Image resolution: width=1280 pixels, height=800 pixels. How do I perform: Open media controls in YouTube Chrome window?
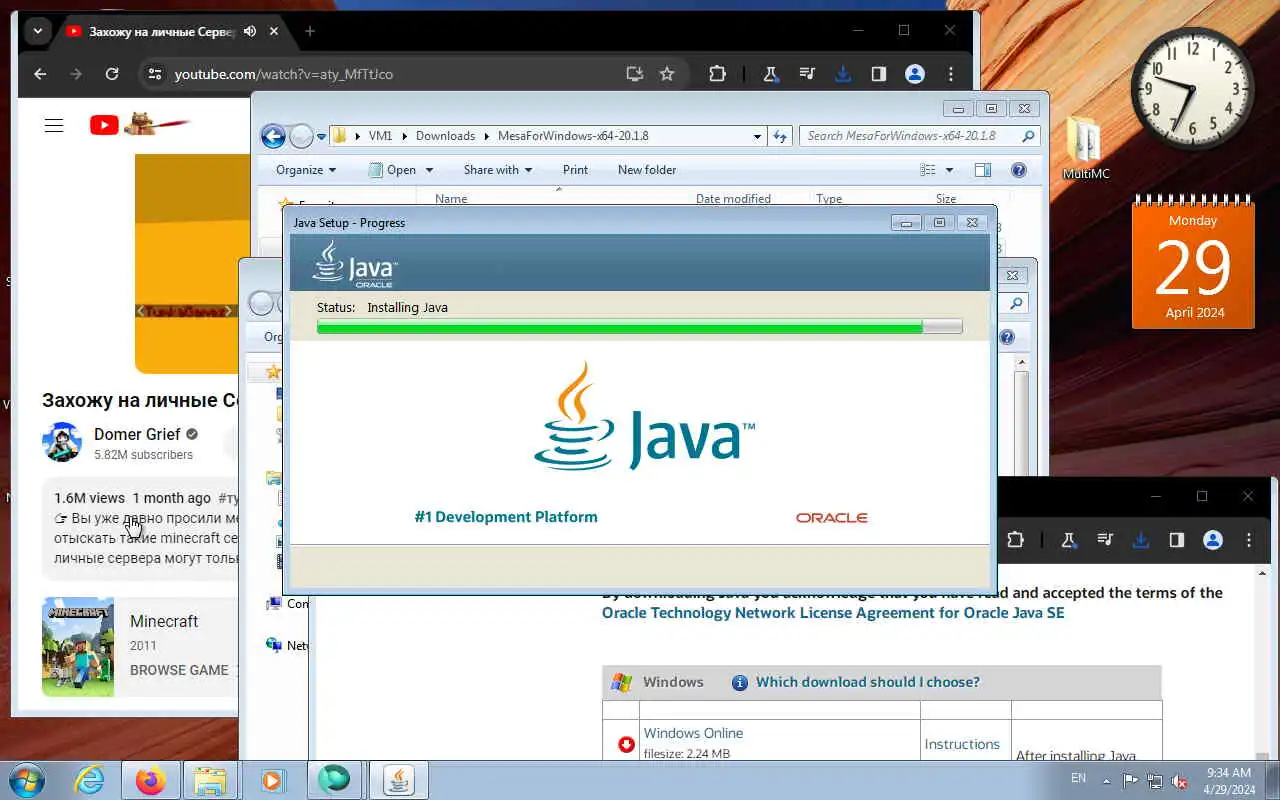click(x=806, y=74)
